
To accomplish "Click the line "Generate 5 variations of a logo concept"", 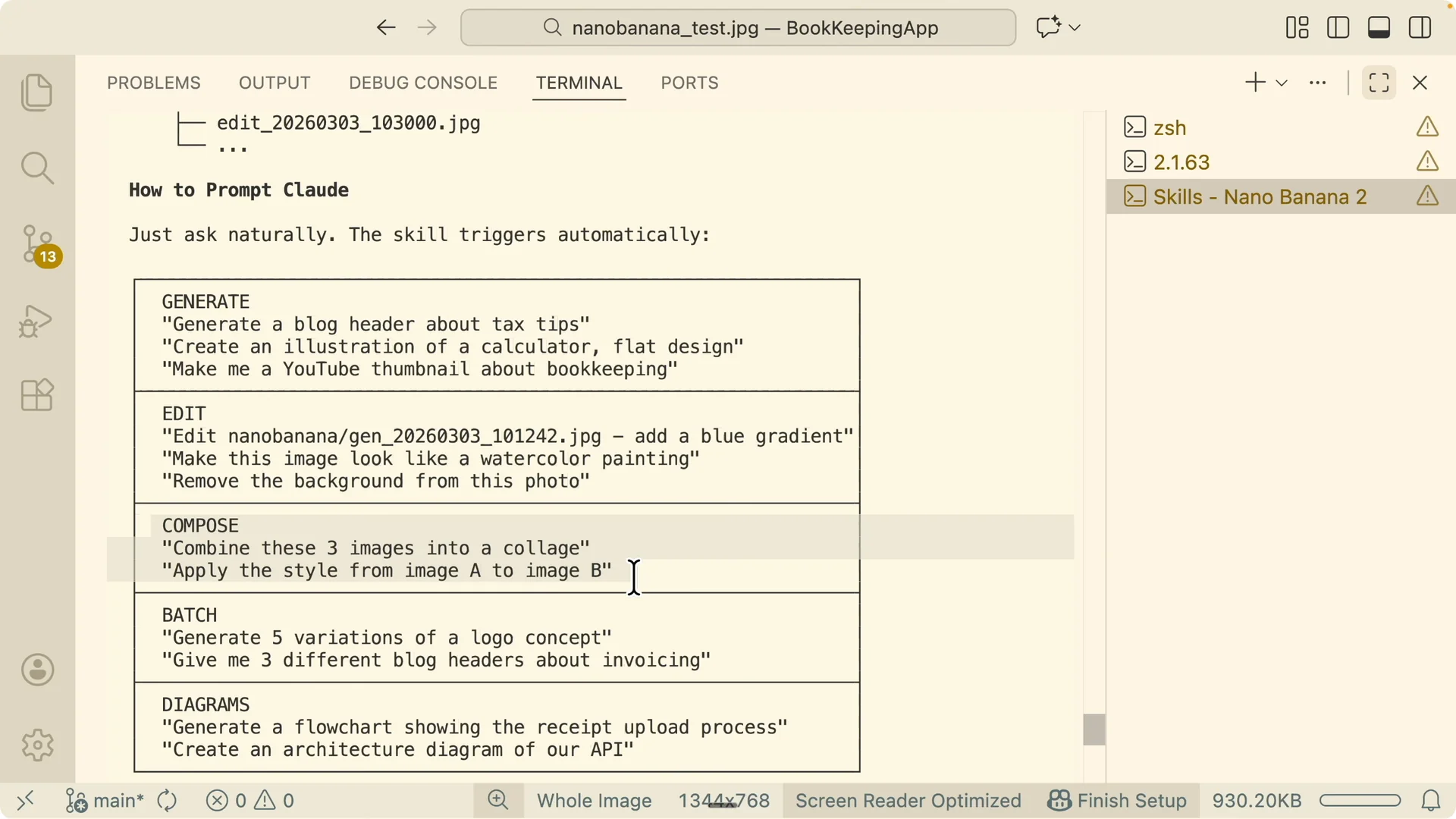I will [x=387, y=638].
